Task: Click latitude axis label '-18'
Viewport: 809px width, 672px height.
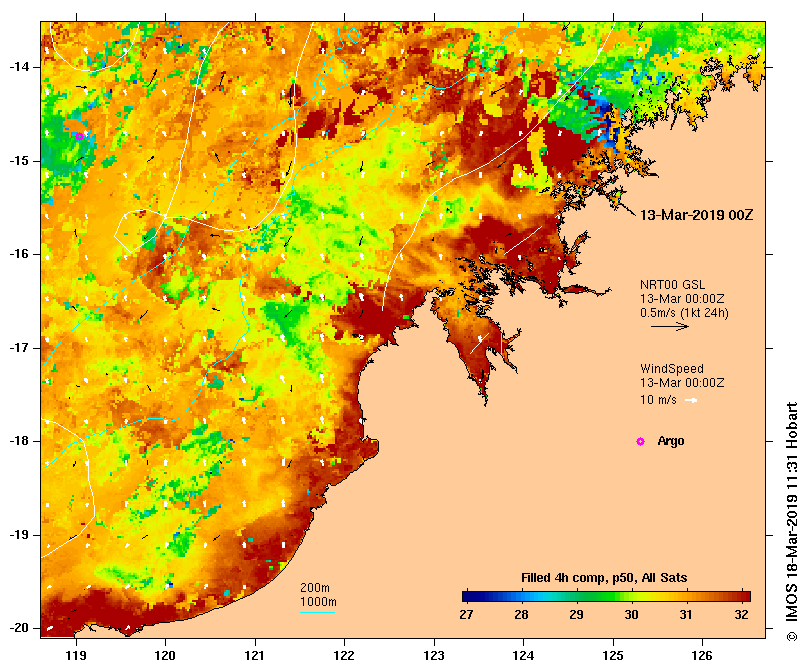Action: [x=19, y=441]
